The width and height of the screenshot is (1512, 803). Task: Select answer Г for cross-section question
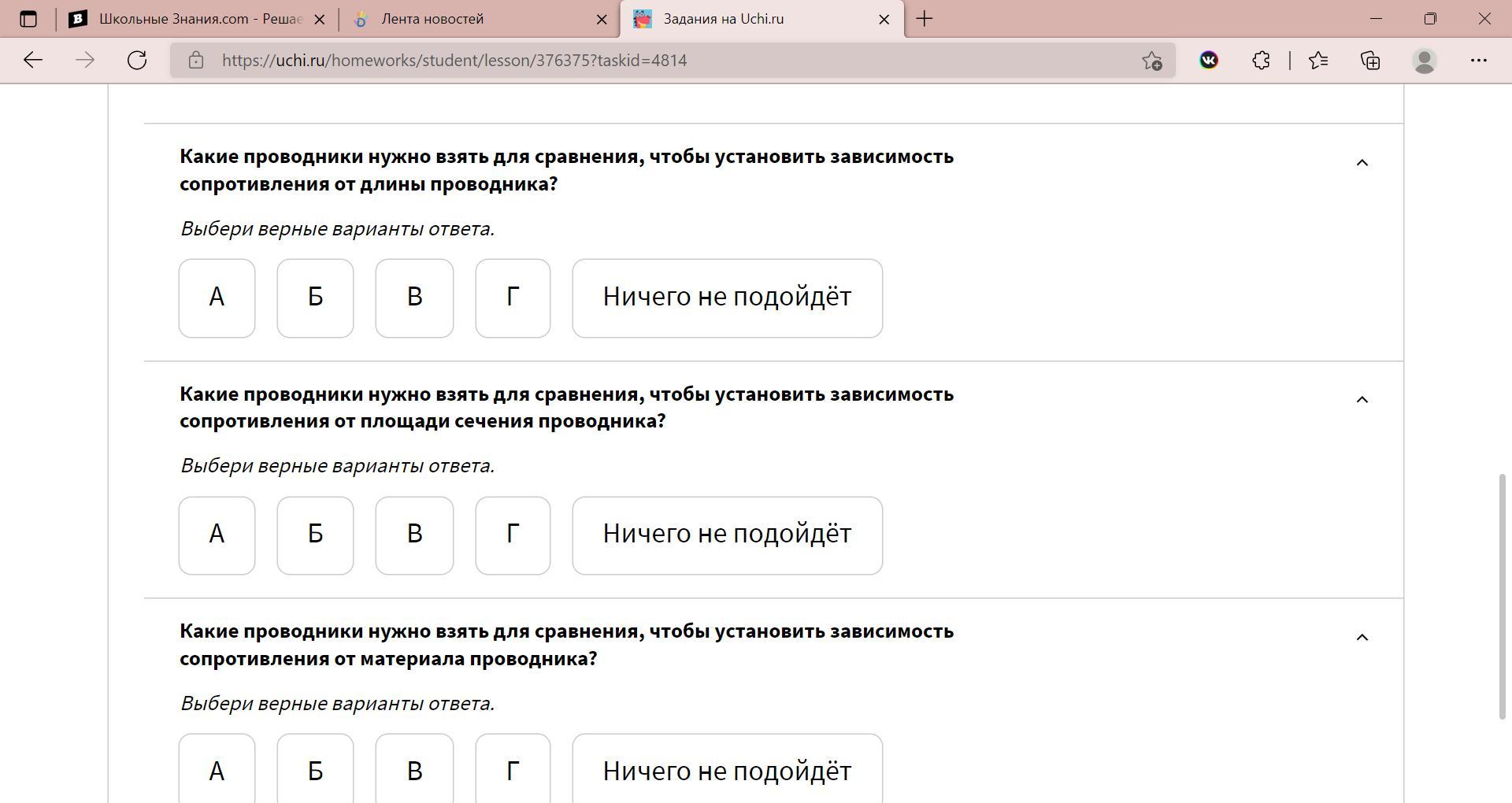[x=513, y=535]
